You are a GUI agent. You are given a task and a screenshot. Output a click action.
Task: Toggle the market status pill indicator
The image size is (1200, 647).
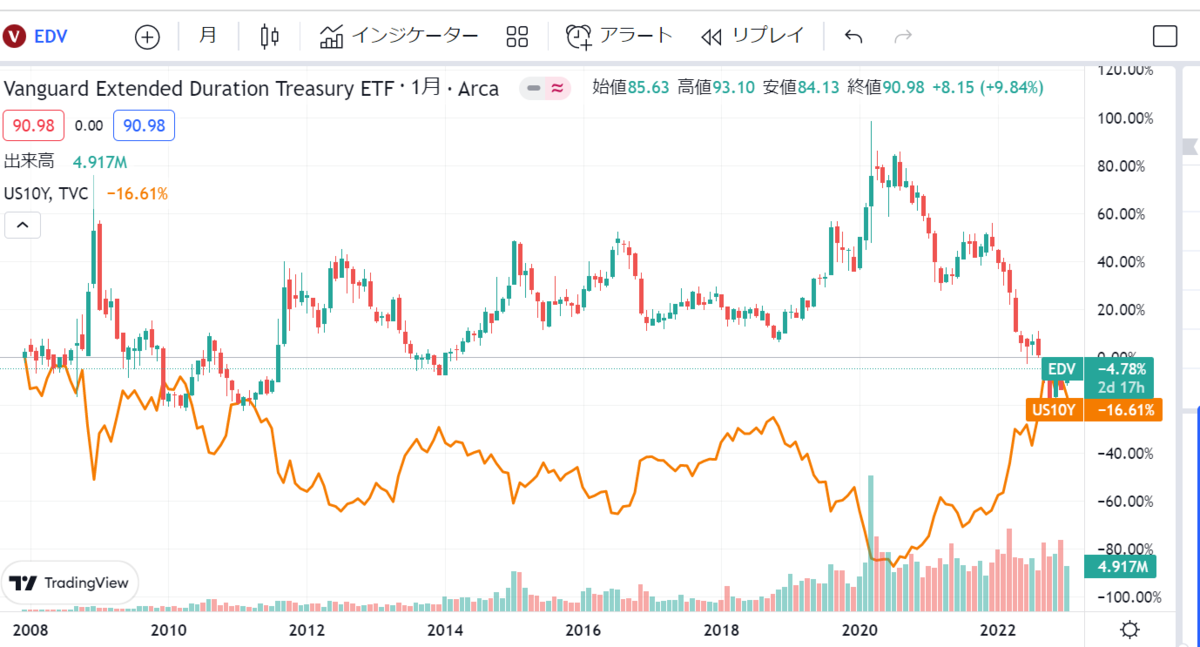[546, 88]
